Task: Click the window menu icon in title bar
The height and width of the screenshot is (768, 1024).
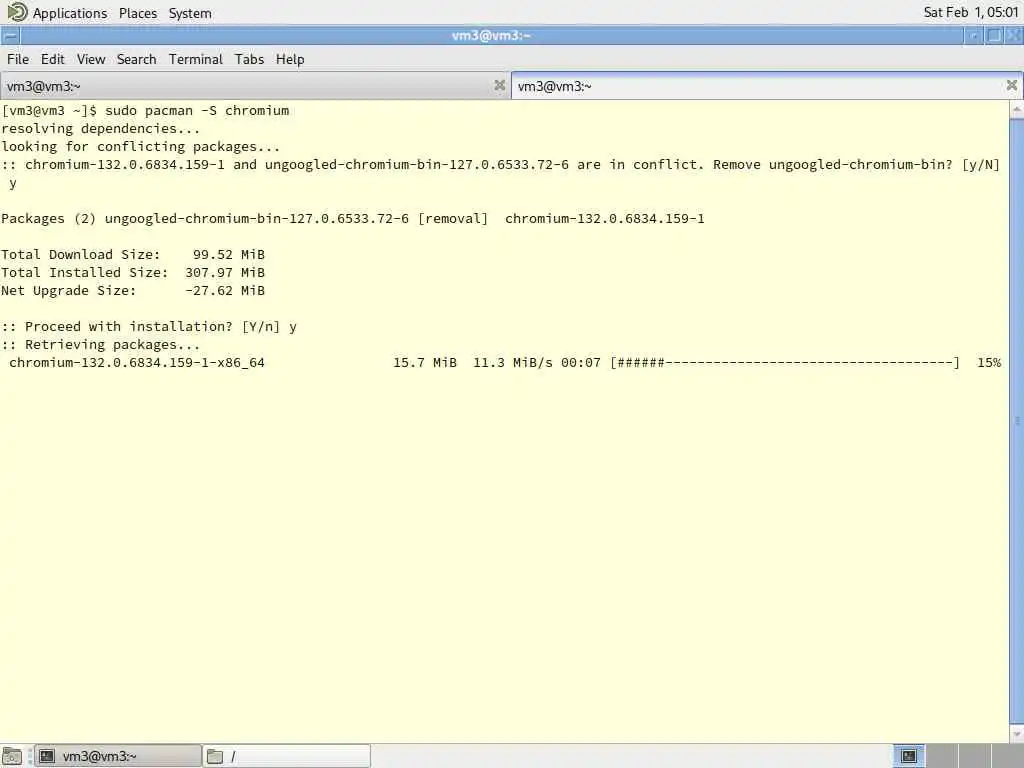Action: [10, 35]
